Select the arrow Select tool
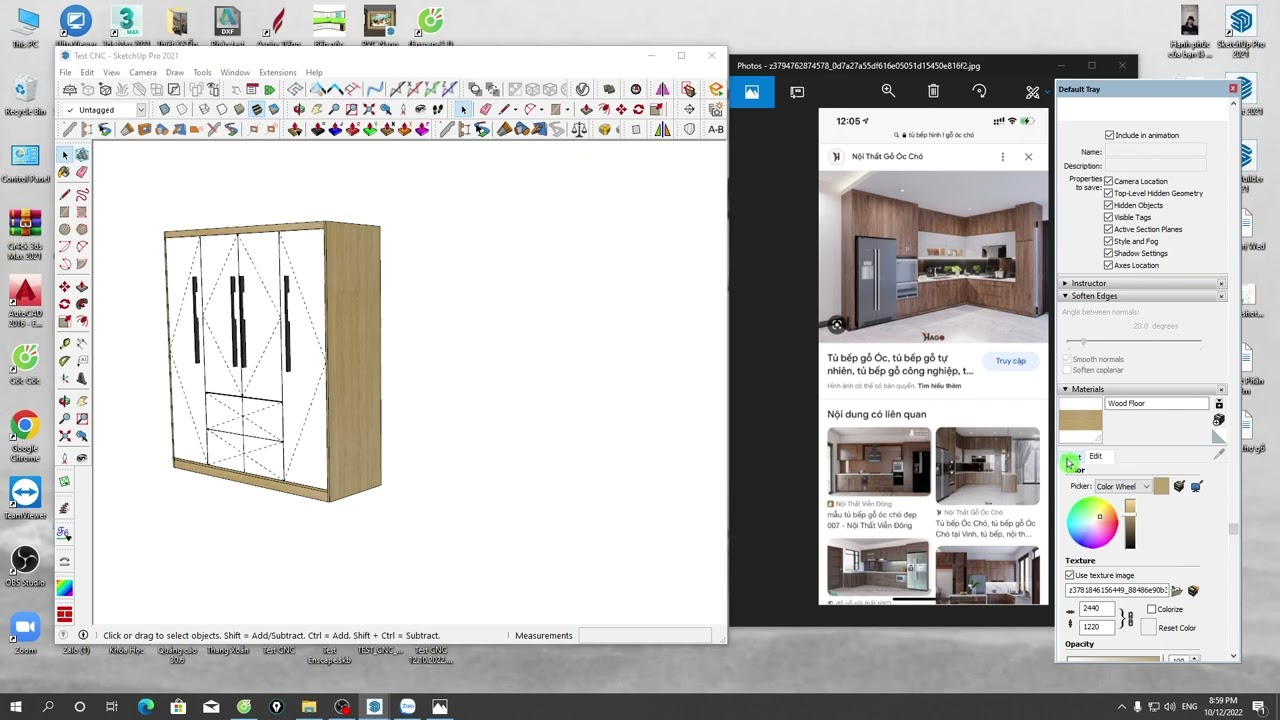Viewport: 1280px width, 720px height. click(67, 156)
